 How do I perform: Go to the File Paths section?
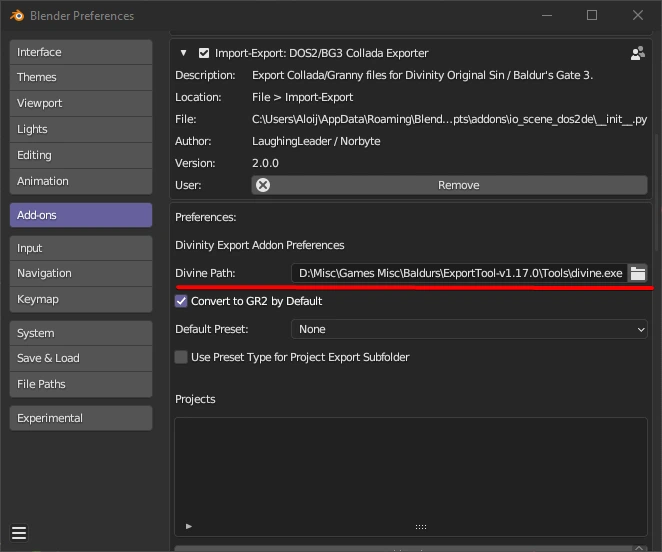coord(81,384)
